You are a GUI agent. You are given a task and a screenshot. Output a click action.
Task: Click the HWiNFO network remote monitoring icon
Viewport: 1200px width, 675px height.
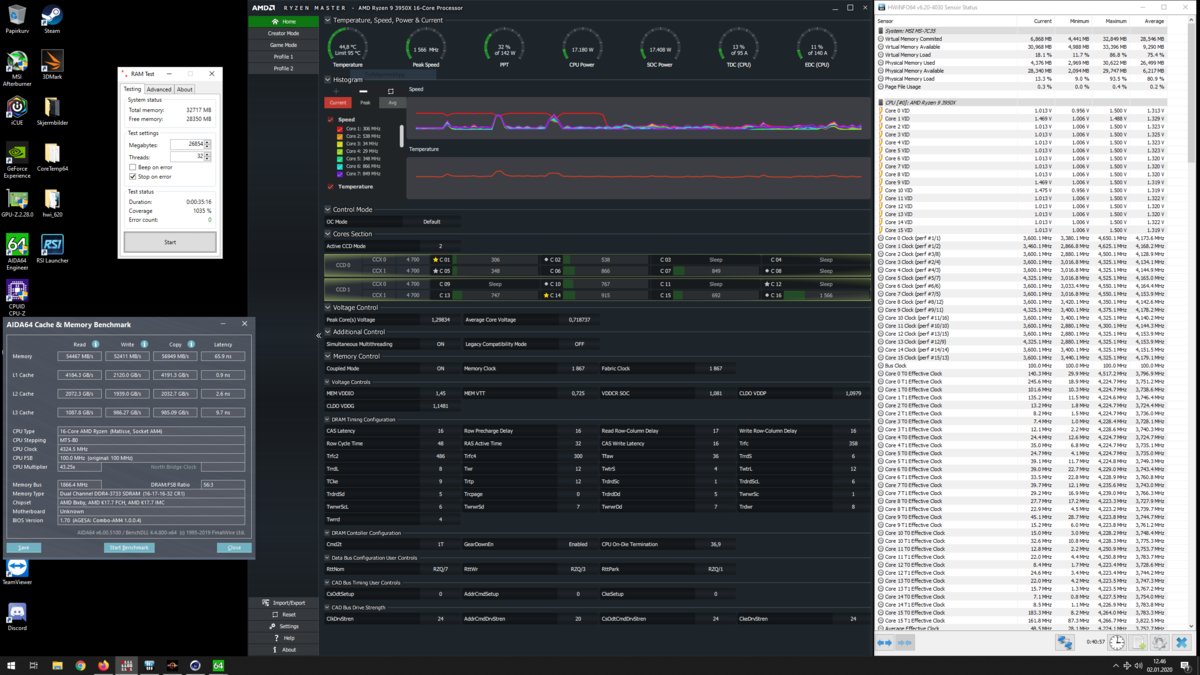coord(1064,643)
